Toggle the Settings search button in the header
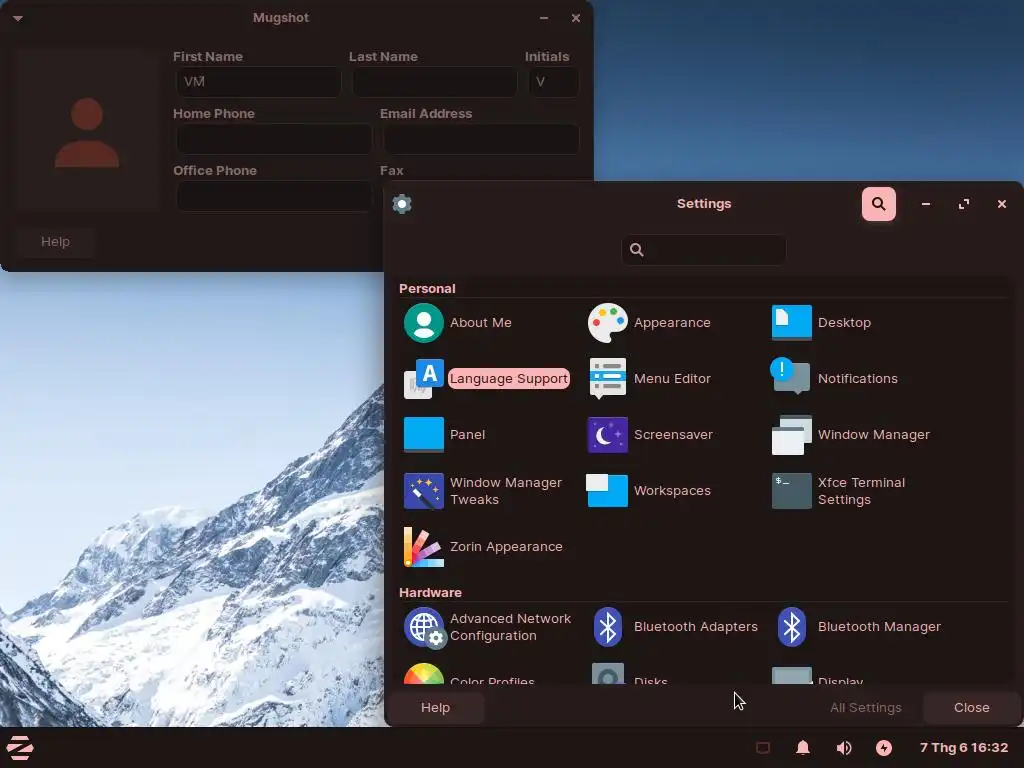This screenshot has width=1024, height=768. tap(878, 204)
